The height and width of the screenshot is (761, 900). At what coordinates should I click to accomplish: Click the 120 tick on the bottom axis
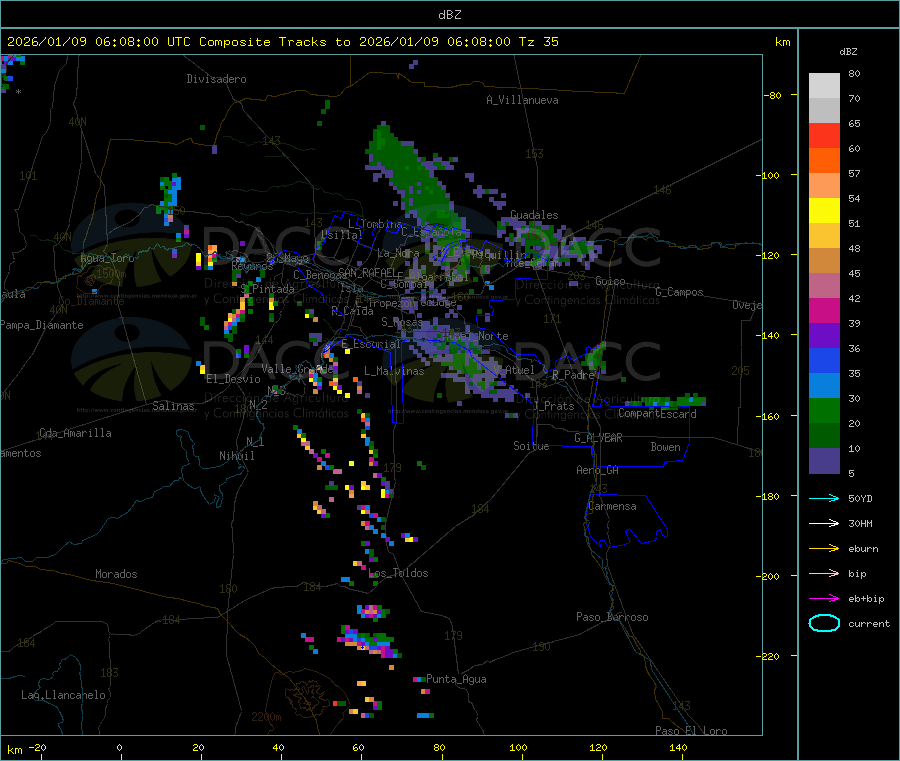pos(598,747)
